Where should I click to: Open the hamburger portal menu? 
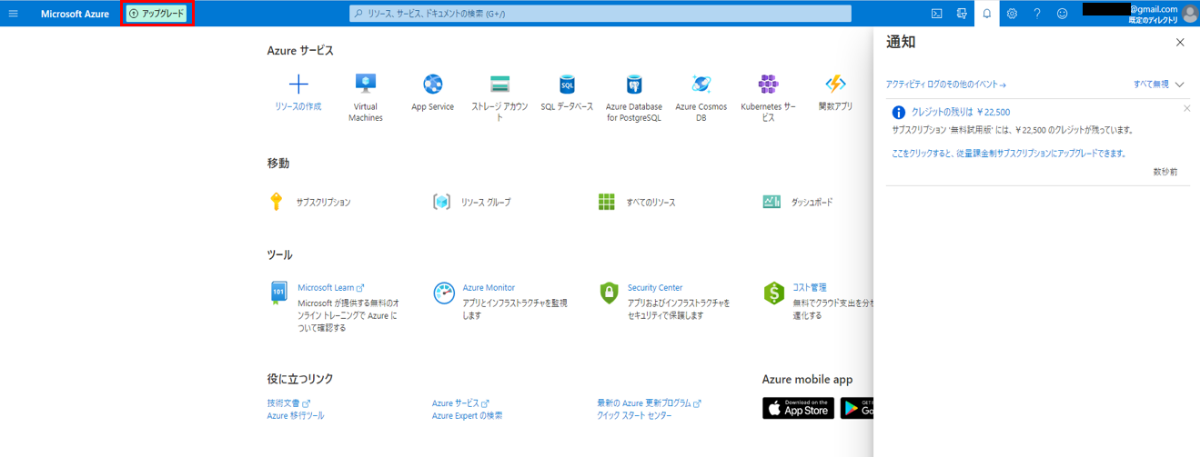click(x=14, y=14)
